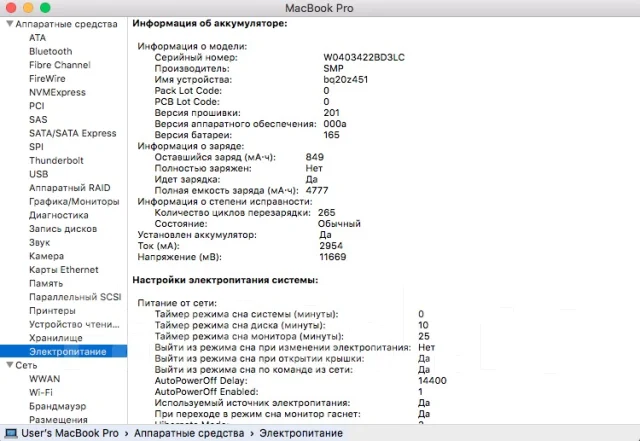Image resolution: width=640 pixels, height=441 pixels.
Task: Select Запись дисков in sidebar
Action: (63, 229)
